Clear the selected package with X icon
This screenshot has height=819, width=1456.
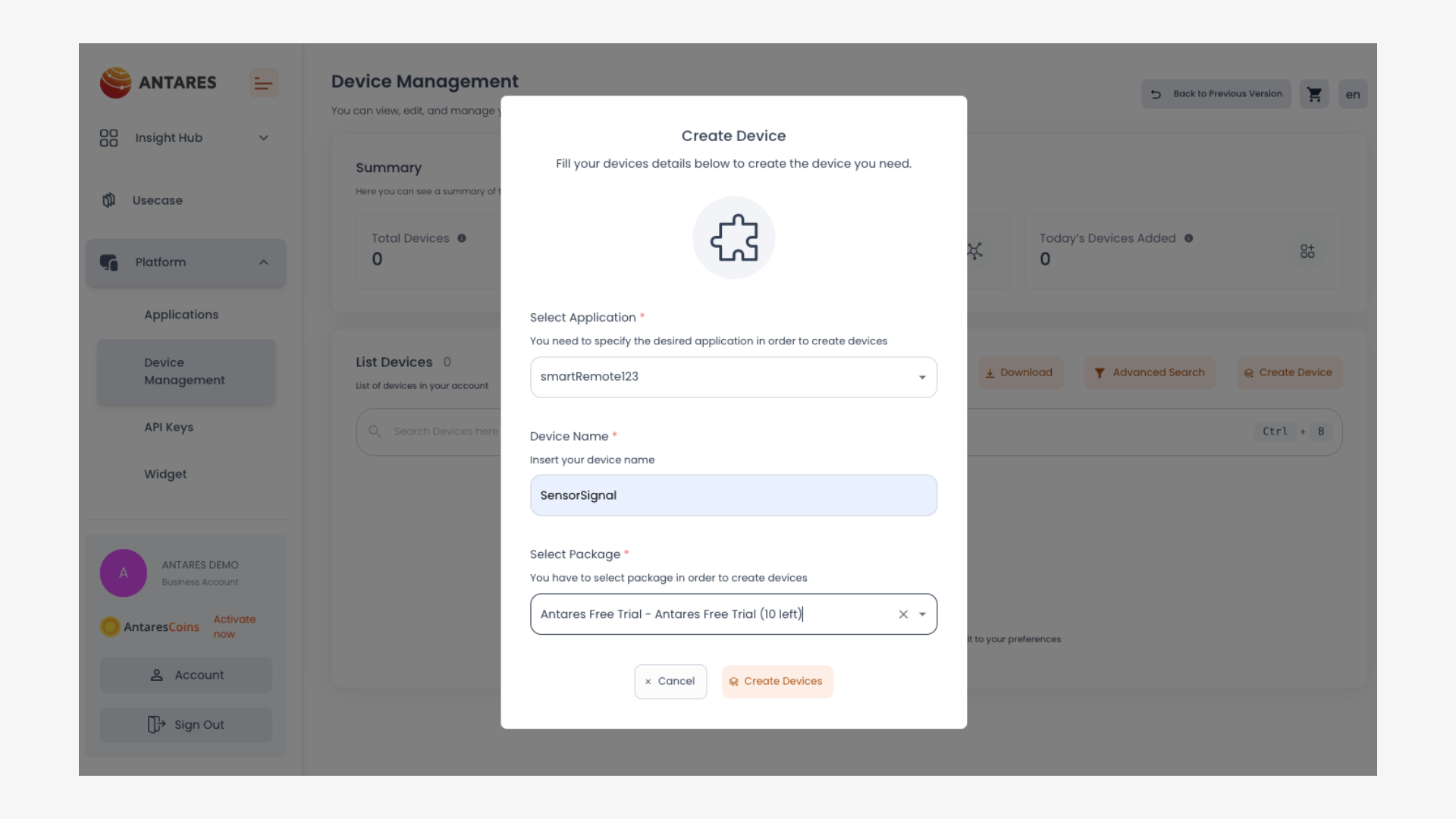tap(903, 614)
